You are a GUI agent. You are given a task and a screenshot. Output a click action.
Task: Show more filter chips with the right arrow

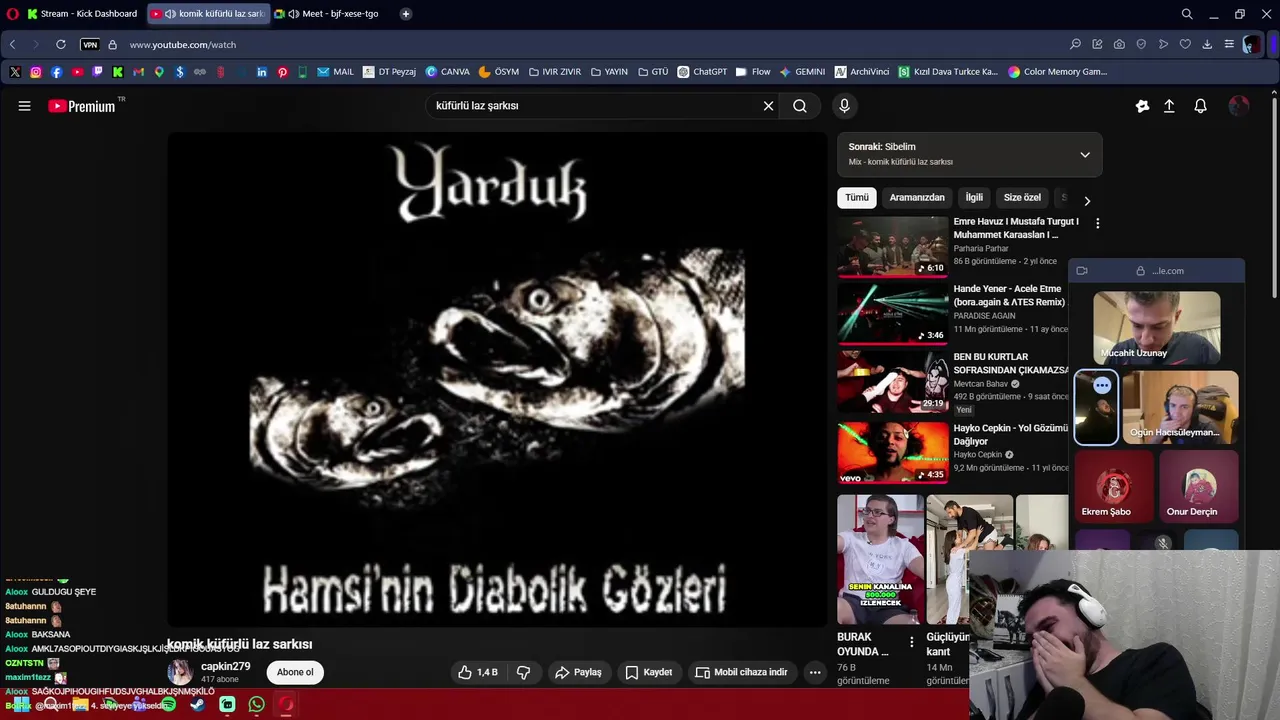click(1087, 201)
